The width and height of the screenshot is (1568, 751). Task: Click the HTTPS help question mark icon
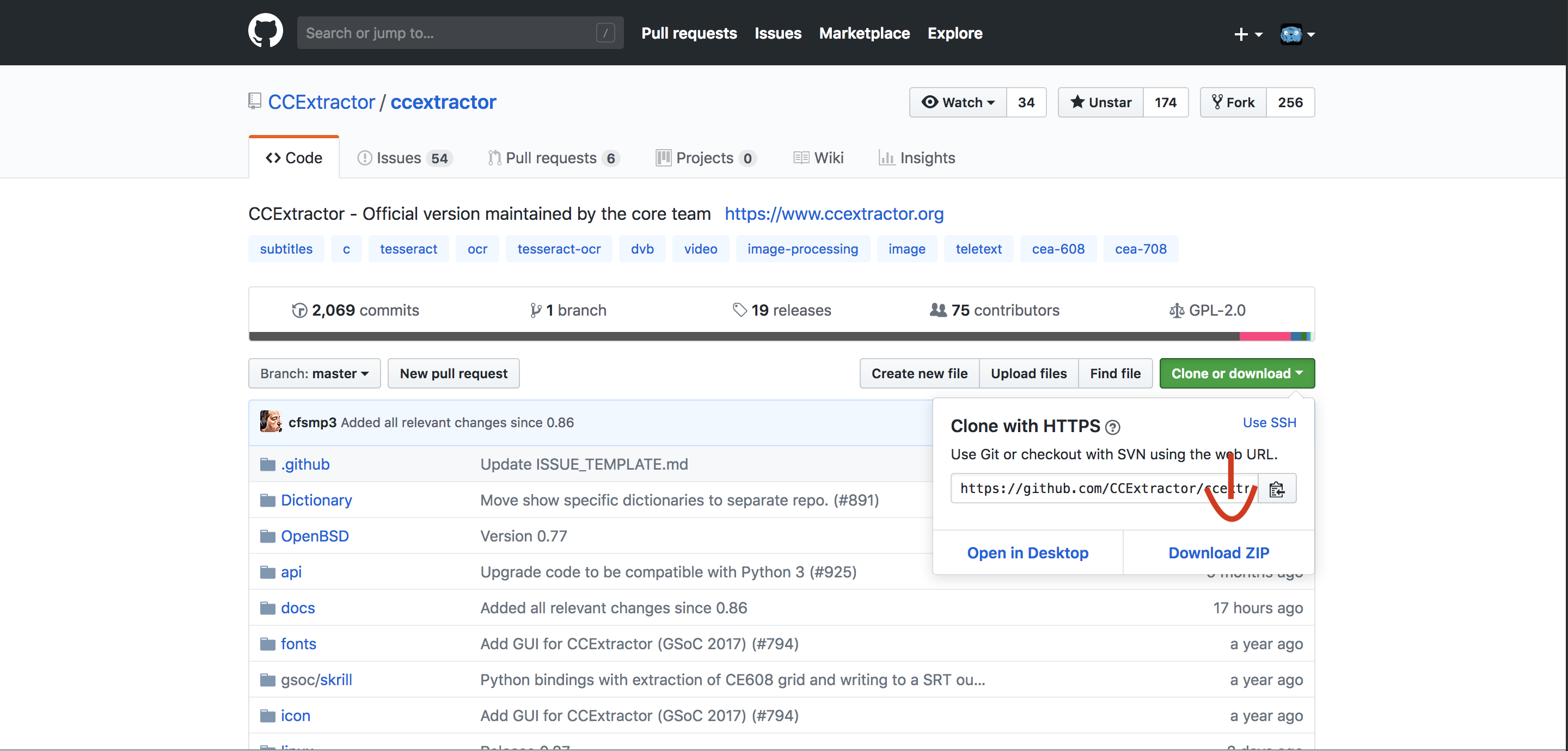(1112, 427)
